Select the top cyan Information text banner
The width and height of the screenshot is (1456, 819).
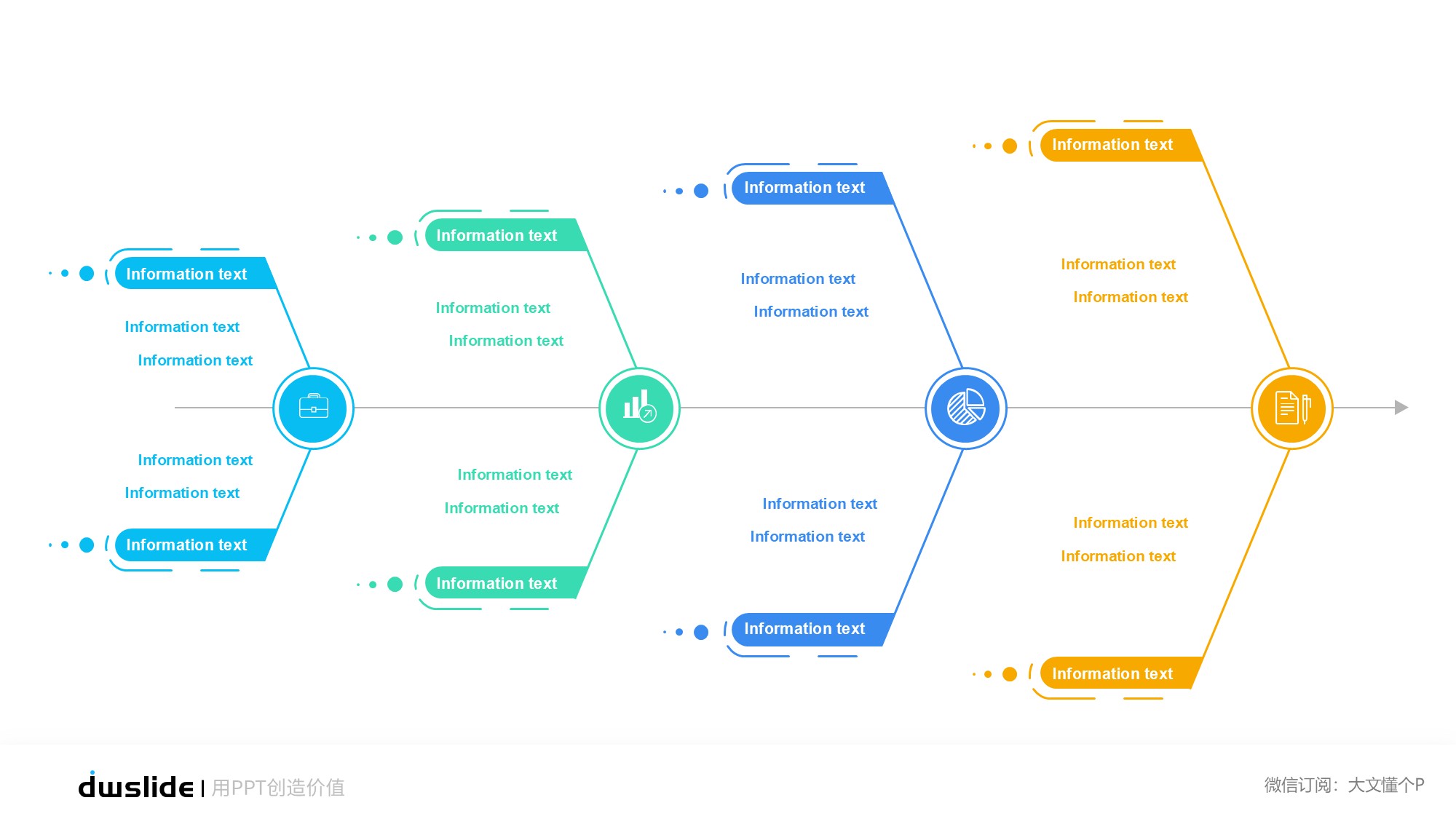[191, 274]
